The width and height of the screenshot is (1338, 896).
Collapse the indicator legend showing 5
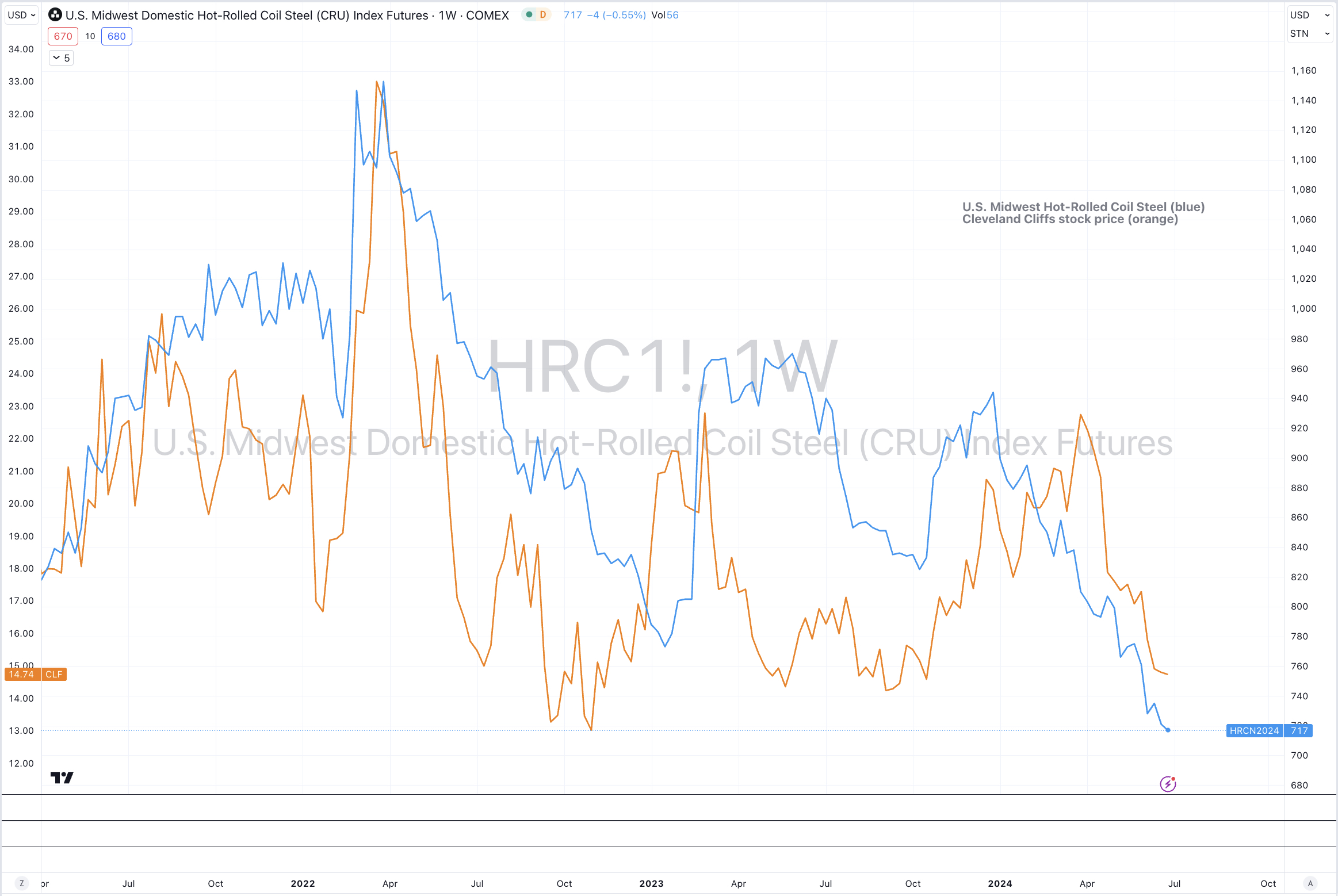pos(61,58)
